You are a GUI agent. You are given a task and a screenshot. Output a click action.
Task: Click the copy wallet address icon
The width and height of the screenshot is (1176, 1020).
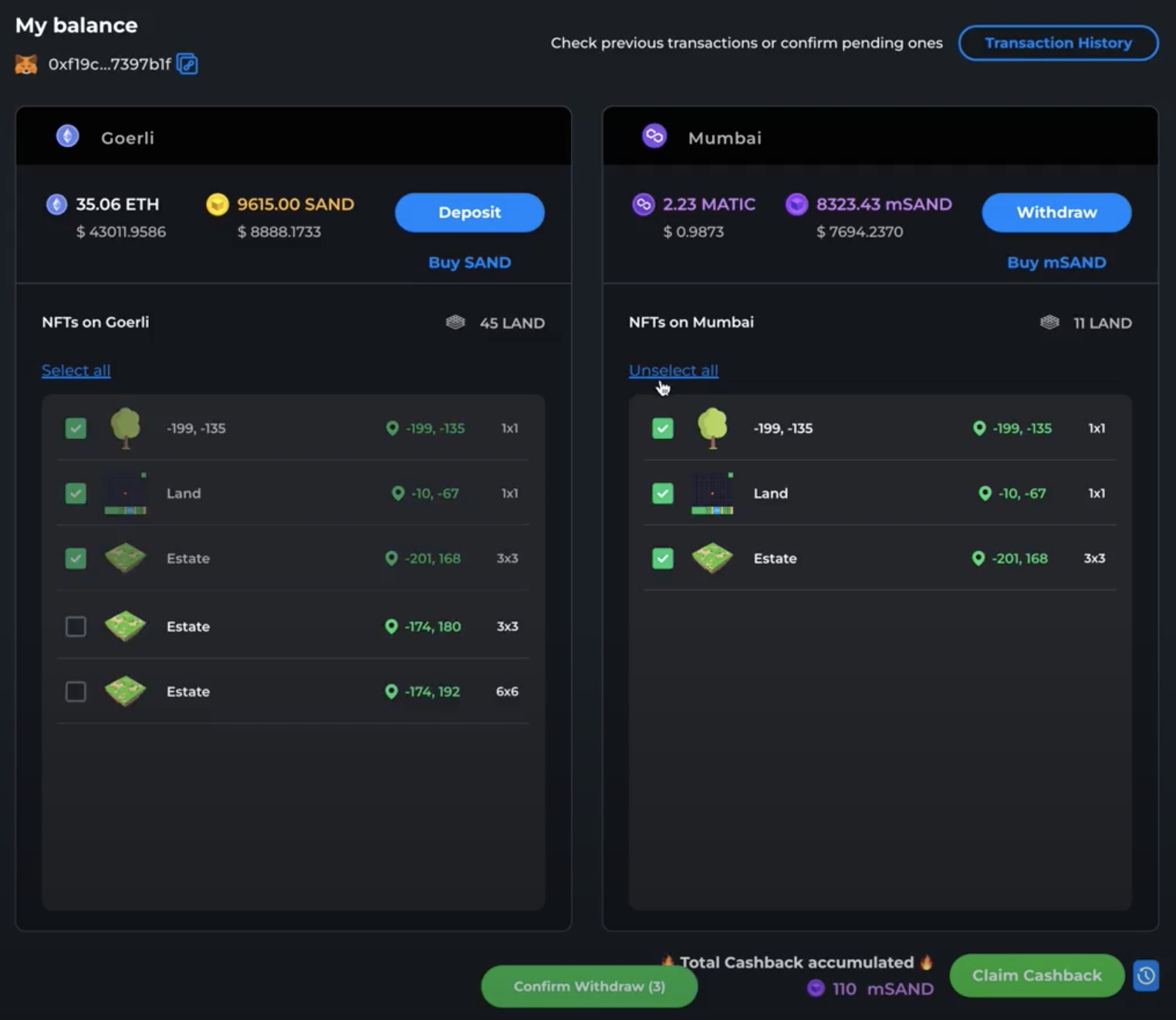point(187,64)
